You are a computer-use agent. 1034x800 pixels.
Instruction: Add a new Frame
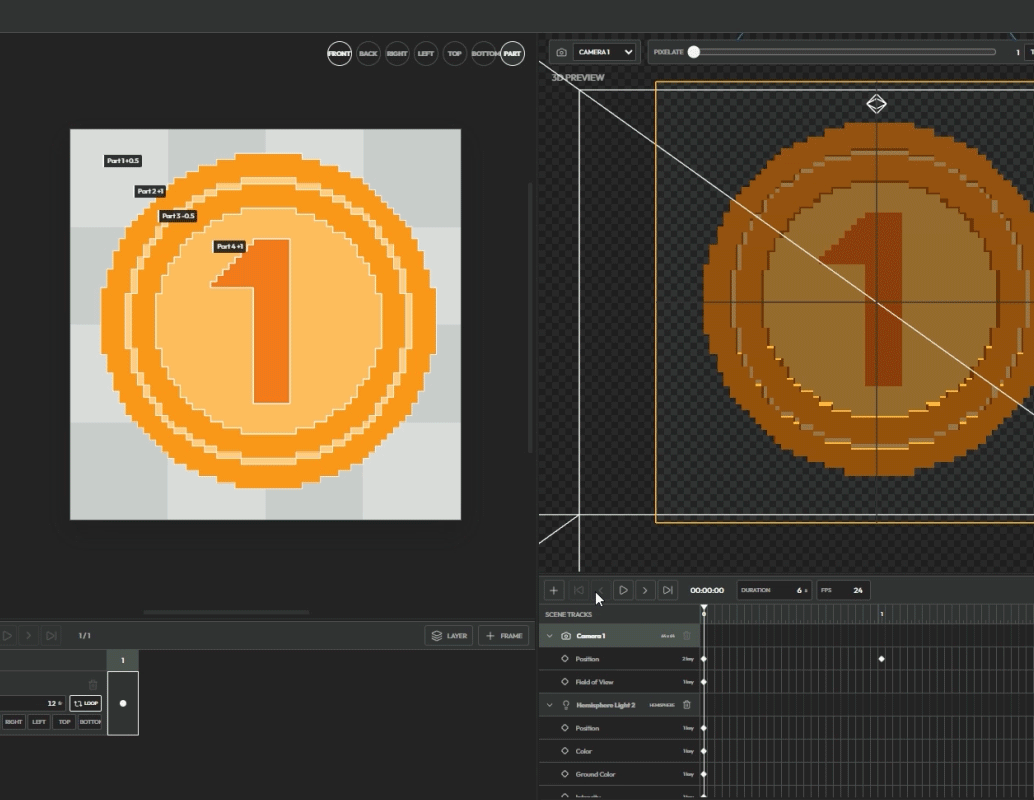coord(504,636)
